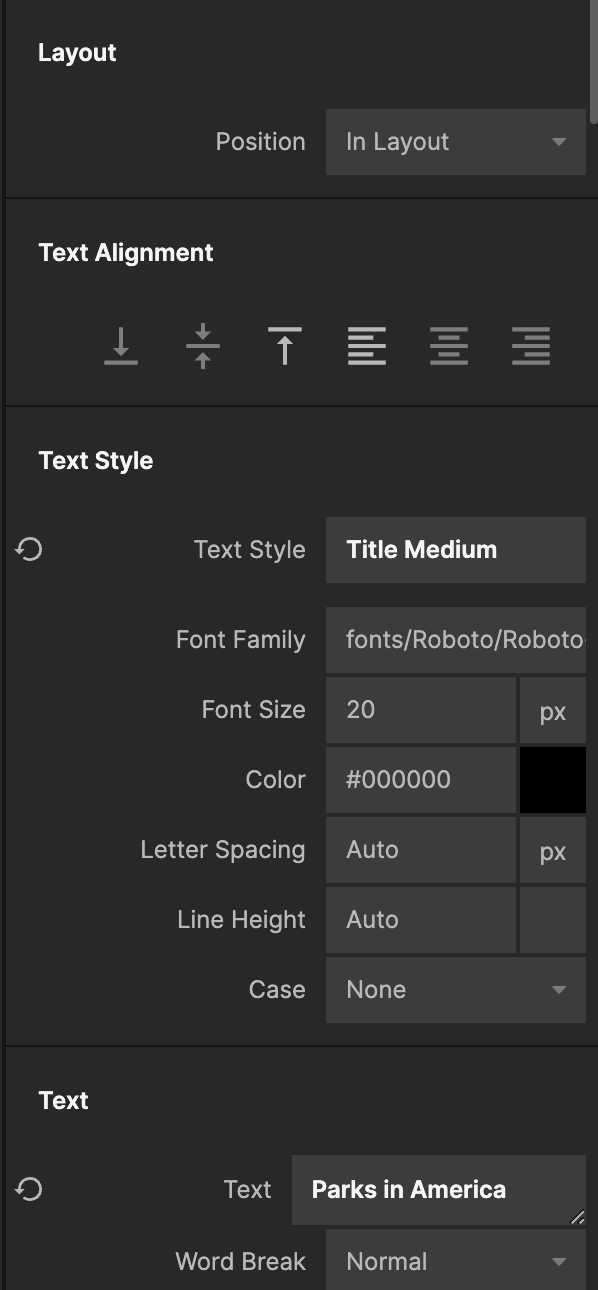Click the Parks in America text box
598x1290 pixels.
pos(439,1190)
